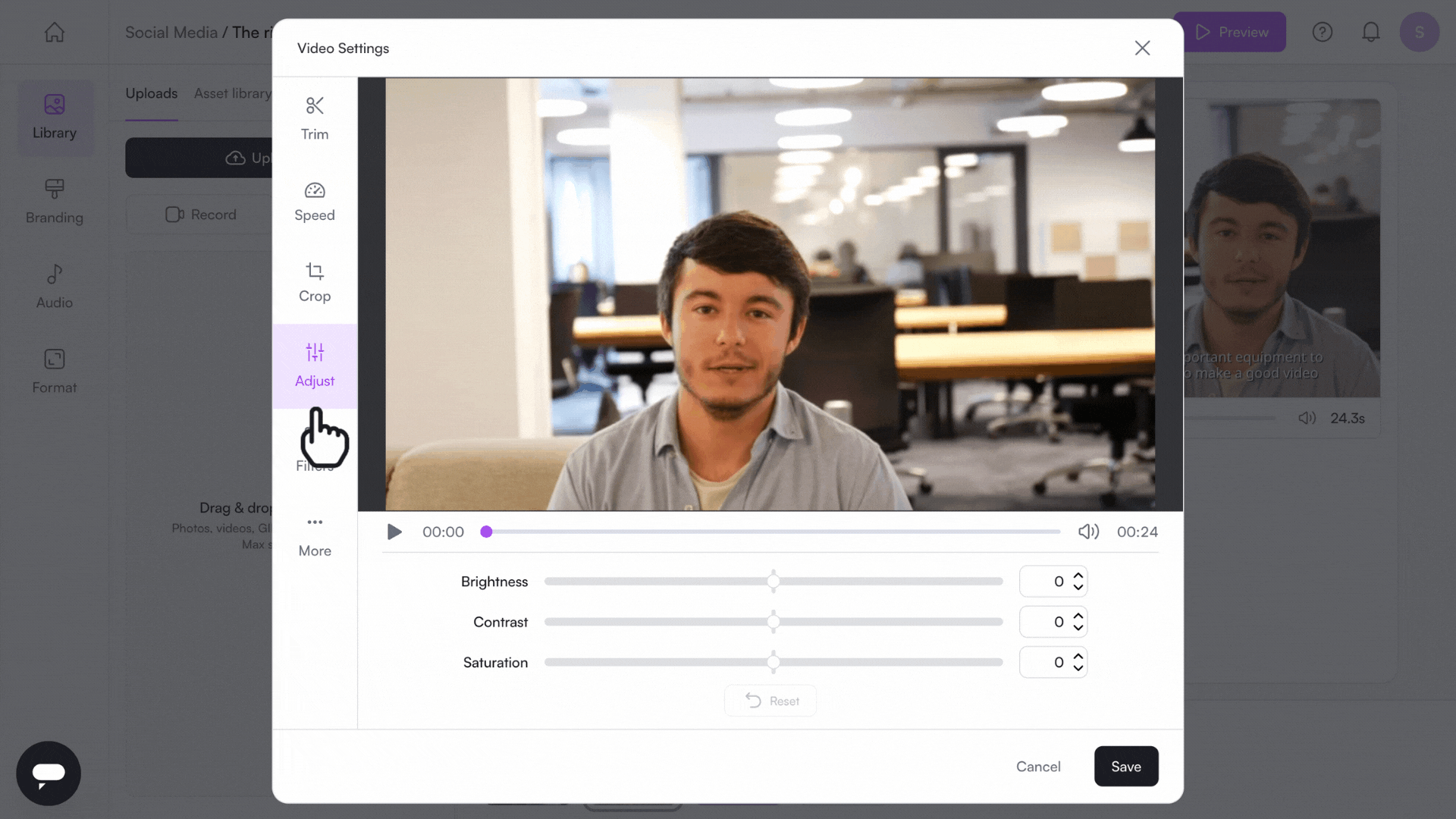1456x819 pixels.
Task: Click the video timeline playhead
Action: point(487,532)
